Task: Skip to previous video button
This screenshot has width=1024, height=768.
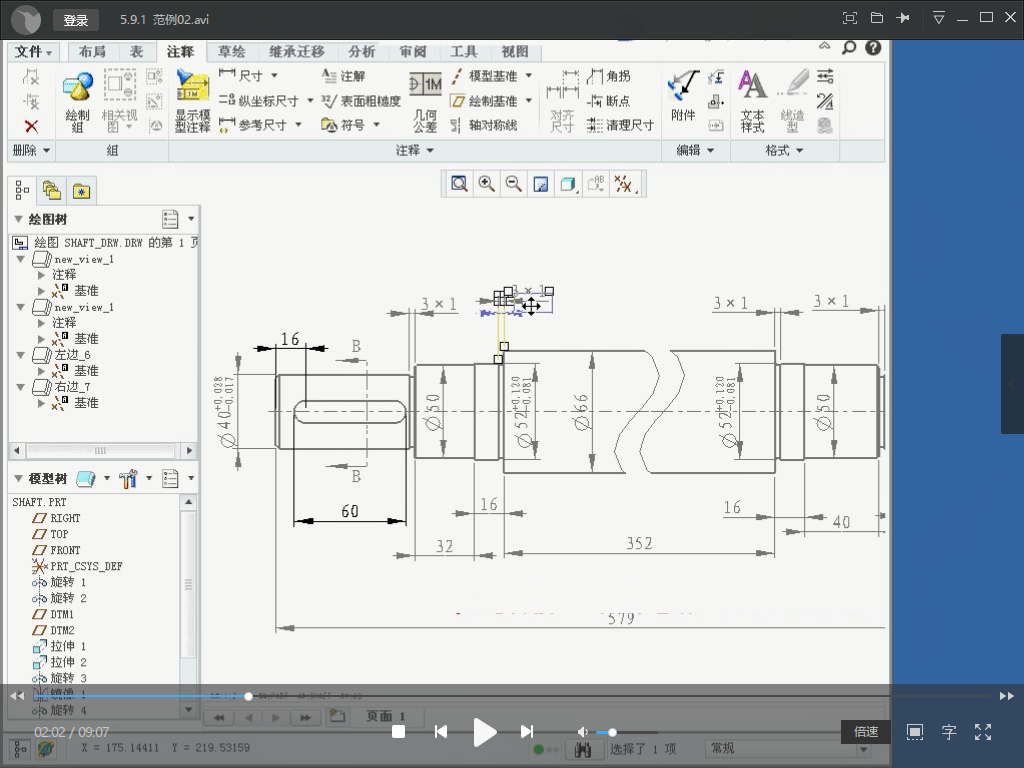Action: click(441, 732)
